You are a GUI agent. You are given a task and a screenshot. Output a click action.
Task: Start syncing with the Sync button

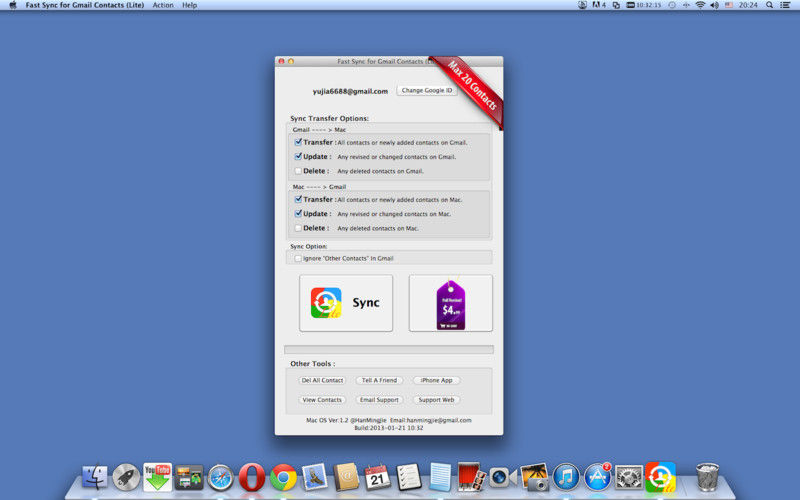[x=346, y=303]
